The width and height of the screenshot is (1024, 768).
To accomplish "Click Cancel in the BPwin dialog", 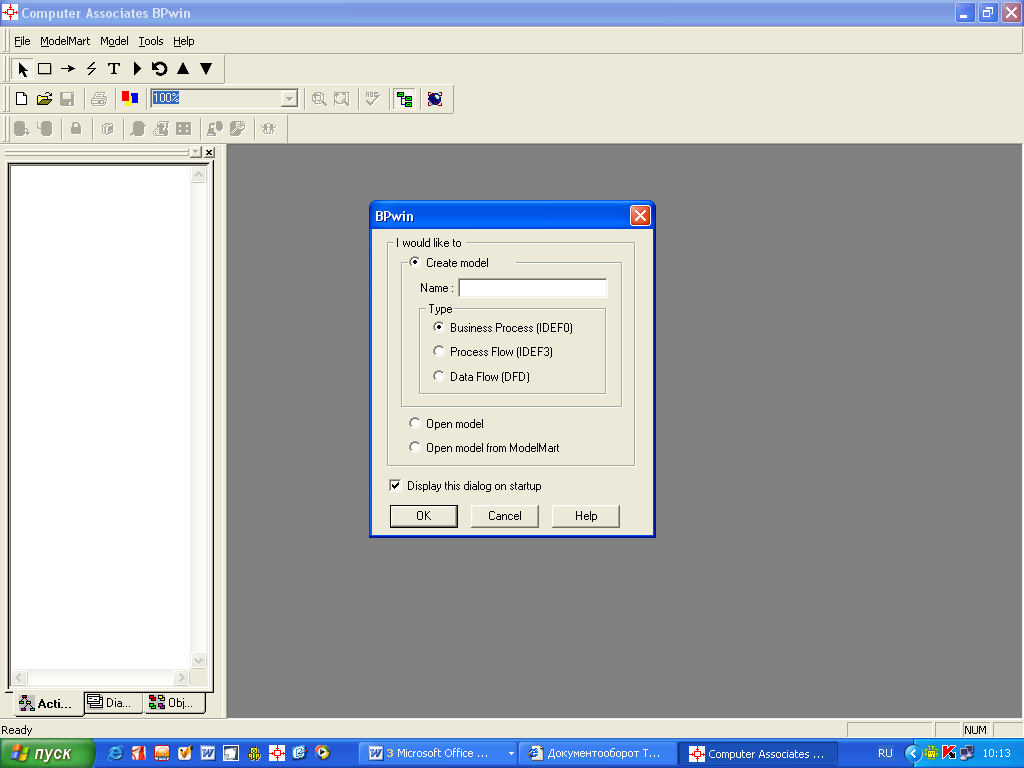I will point(505,516).
